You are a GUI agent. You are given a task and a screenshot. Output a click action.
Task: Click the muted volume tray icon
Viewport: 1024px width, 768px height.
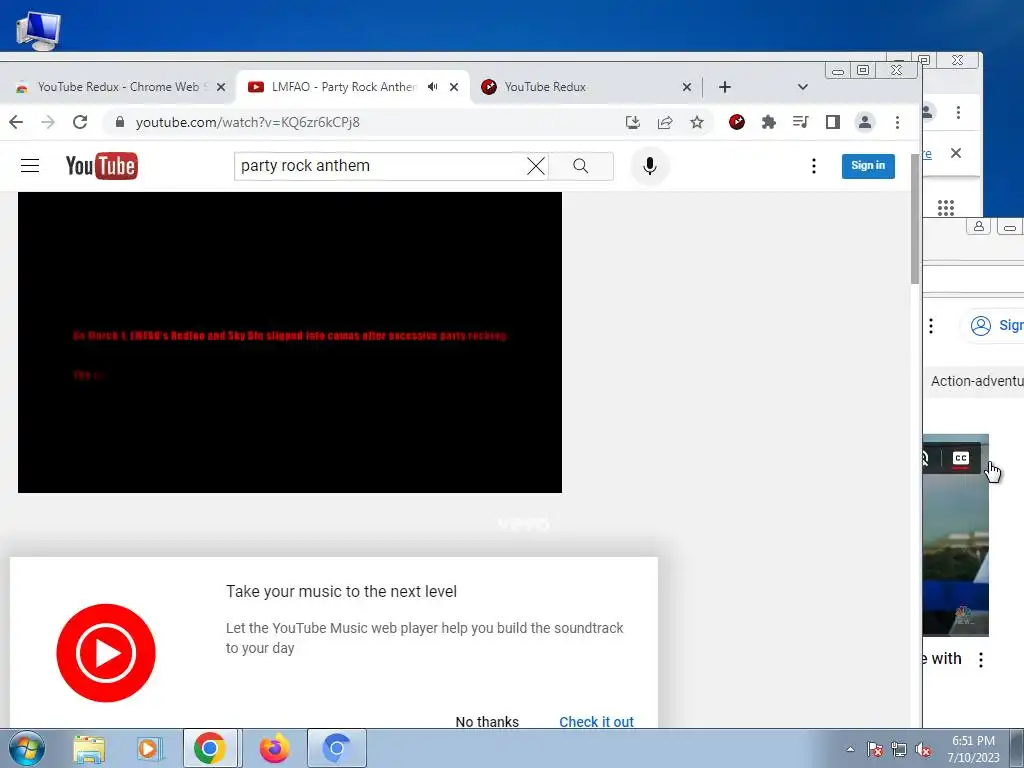click(923, 749)
